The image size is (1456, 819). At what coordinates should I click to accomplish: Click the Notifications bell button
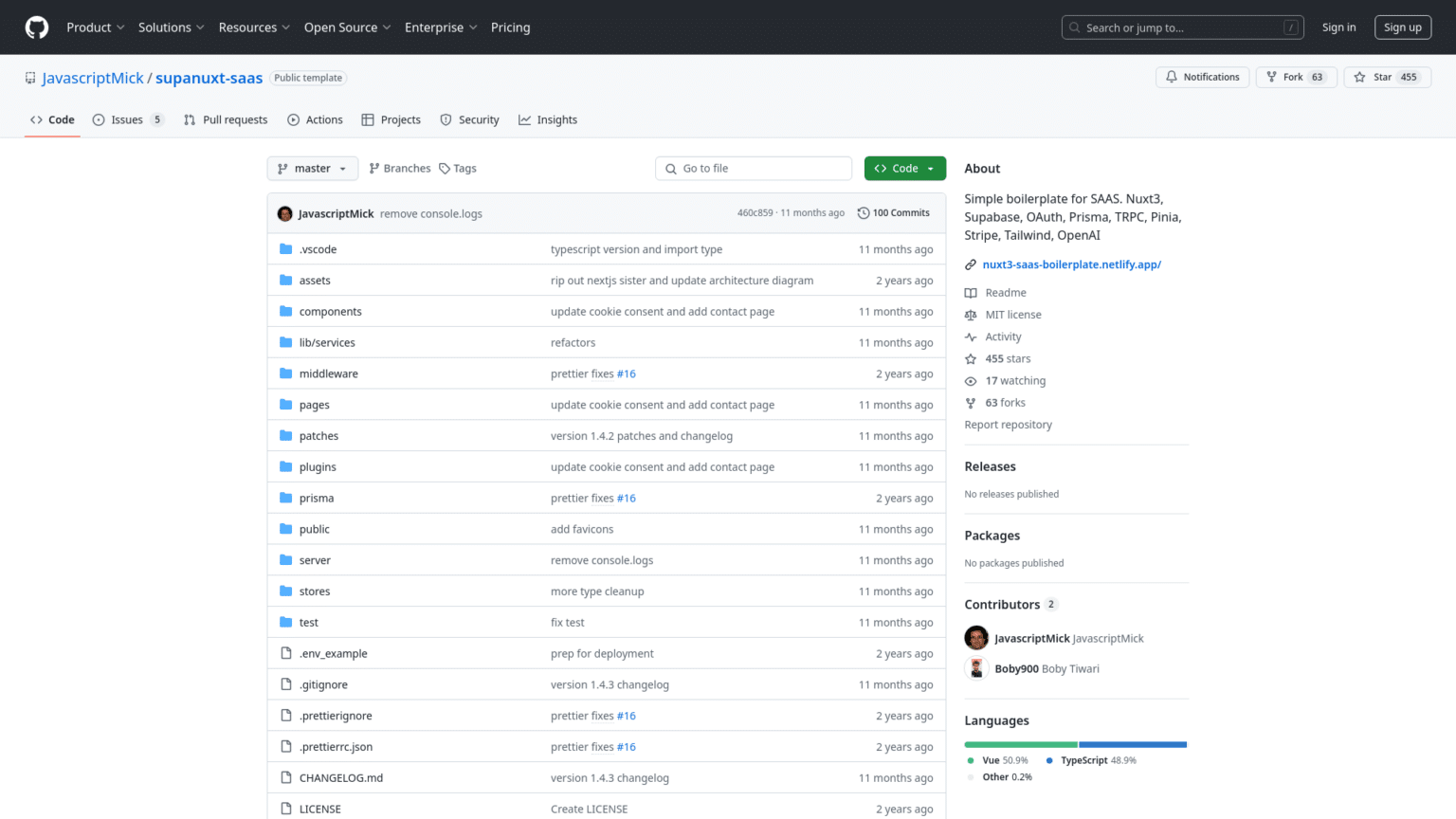tap(1202, 77)
